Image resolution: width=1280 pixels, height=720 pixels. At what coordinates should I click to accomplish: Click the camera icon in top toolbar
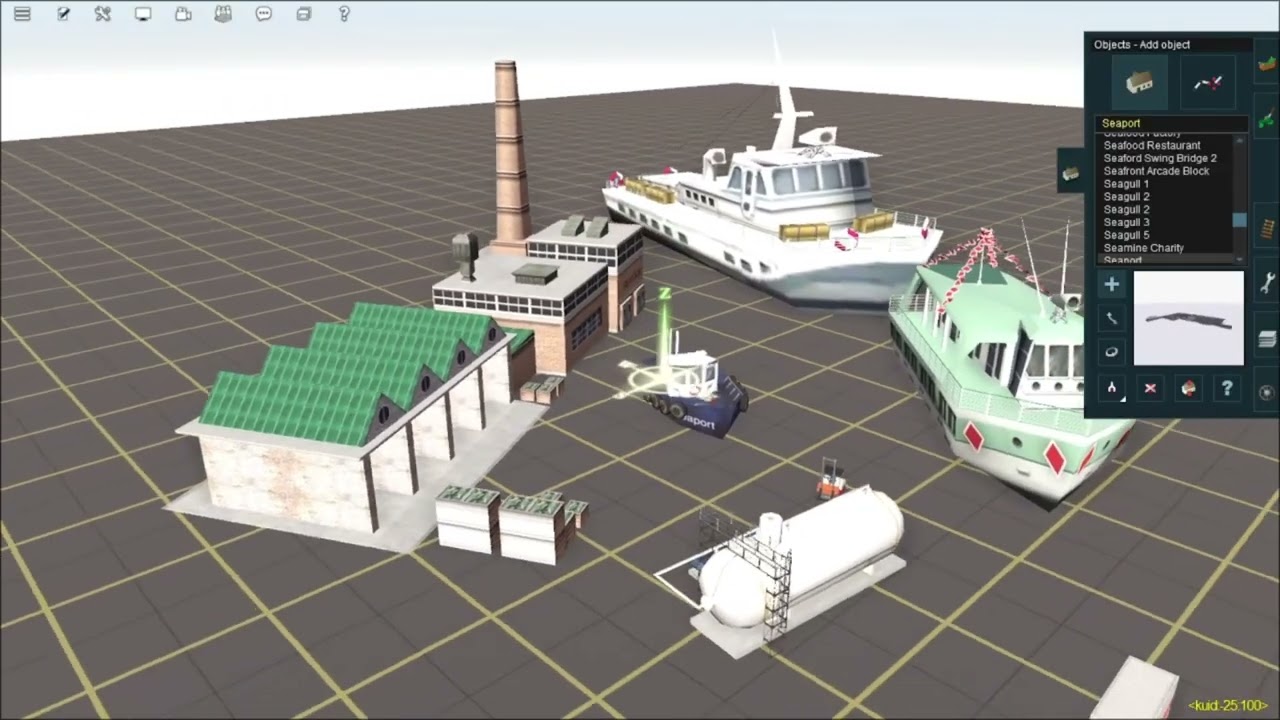click(x=183, y=14)
